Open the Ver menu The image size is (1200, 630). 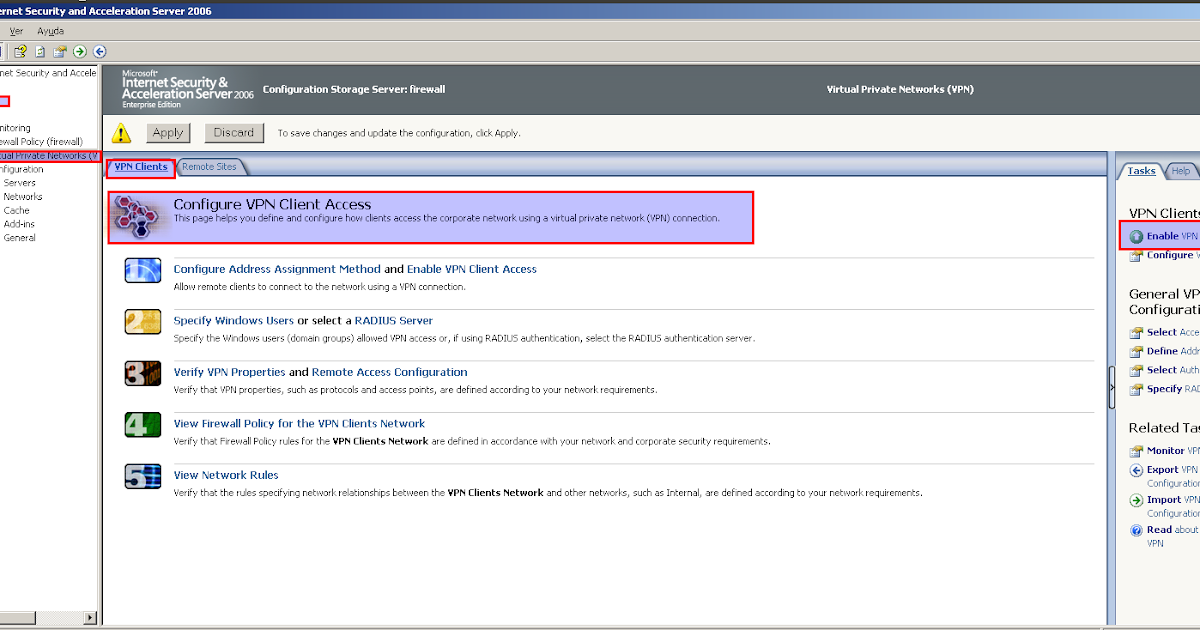(16, 31)
